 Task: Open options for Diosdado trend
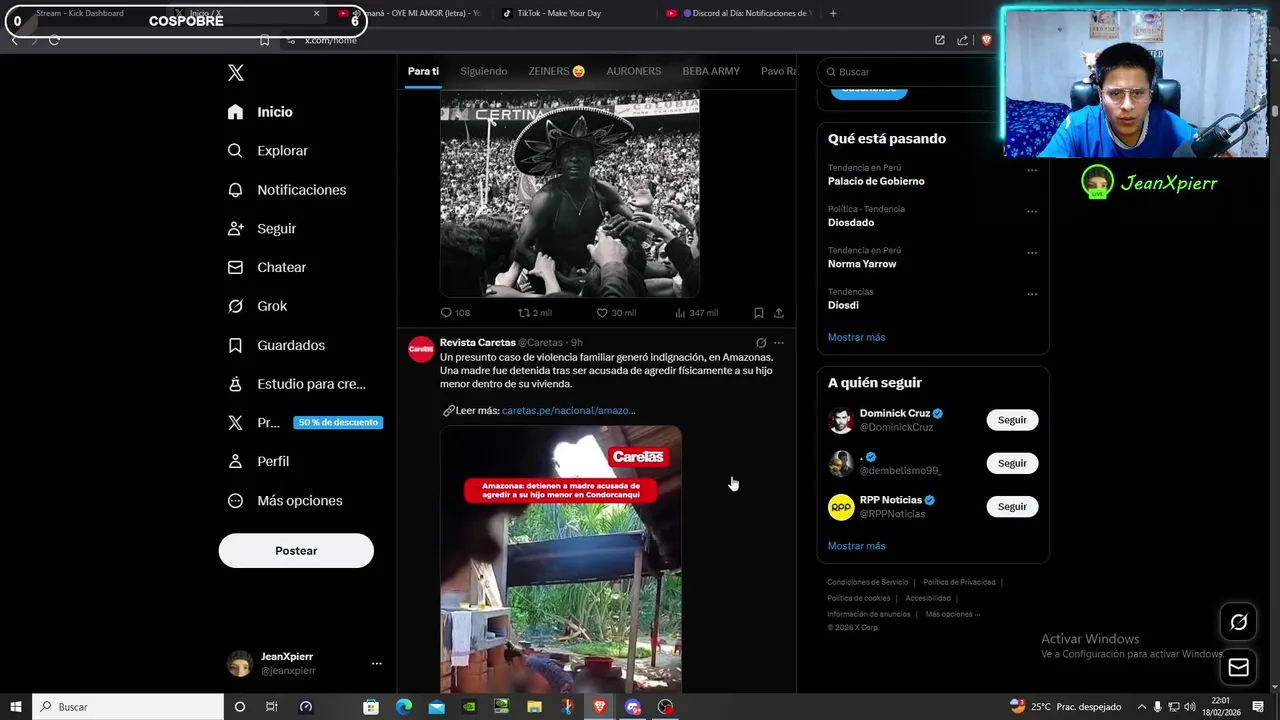pos(1032,211)
